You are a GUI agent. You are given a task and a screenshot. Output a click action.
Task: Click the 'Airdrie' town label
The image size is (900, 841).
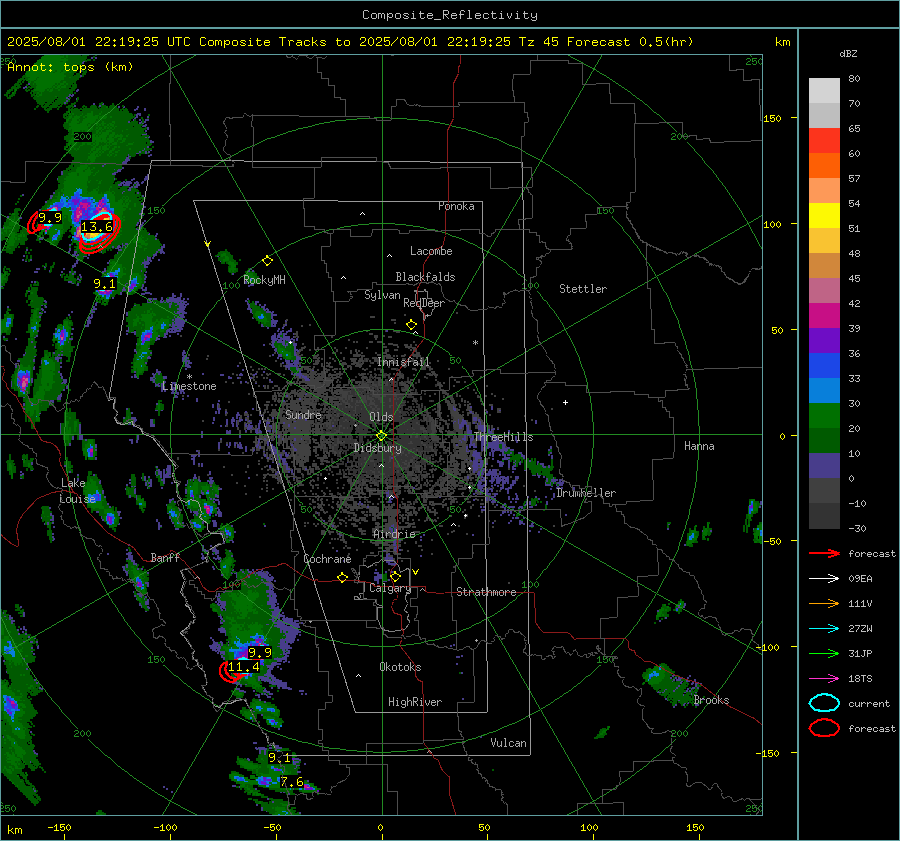click(x=394, y=534)
